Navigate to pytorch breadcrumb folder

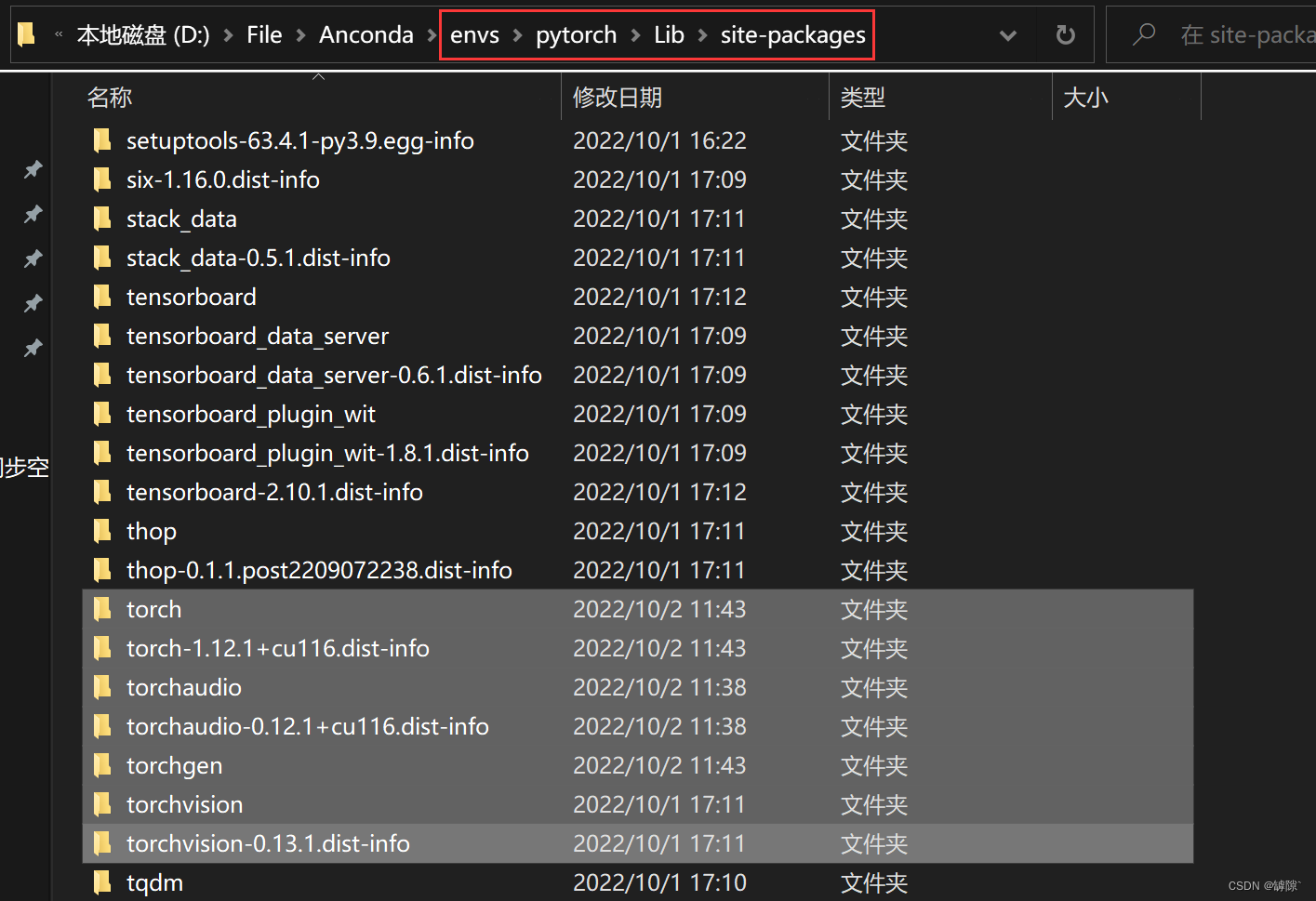click(x=576, y=35)
